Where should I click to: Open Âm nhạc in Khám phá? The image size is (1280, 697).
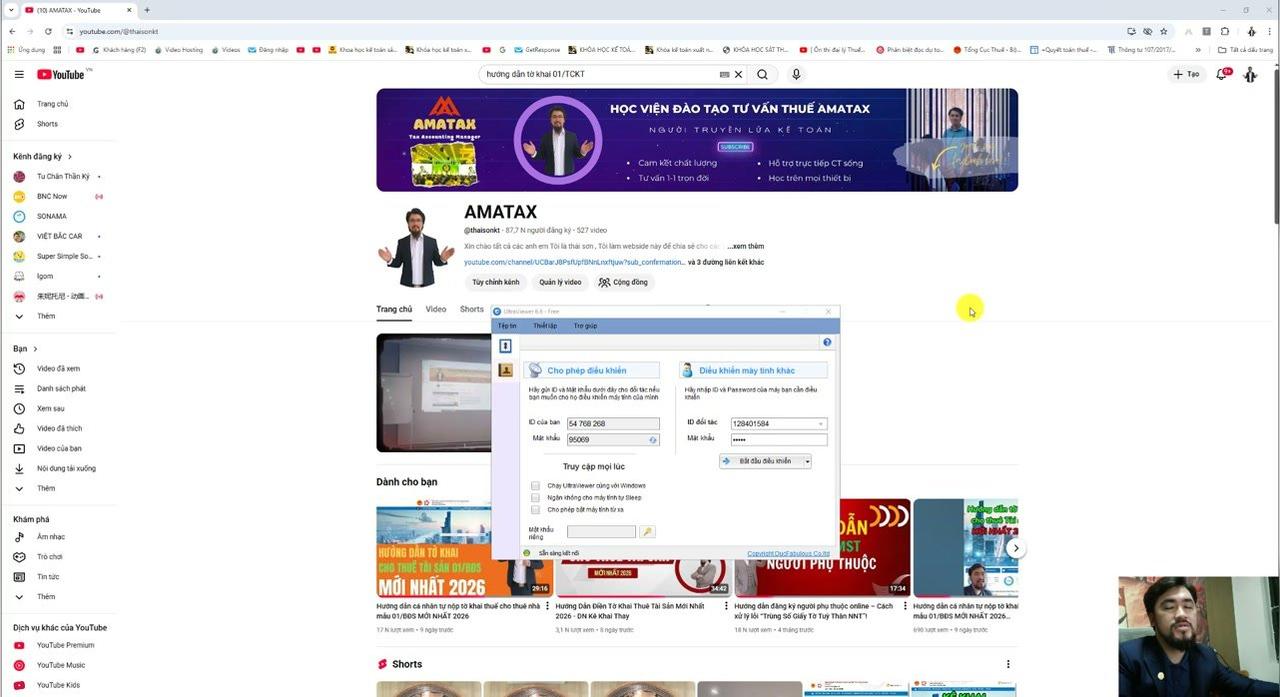point(50,537)
